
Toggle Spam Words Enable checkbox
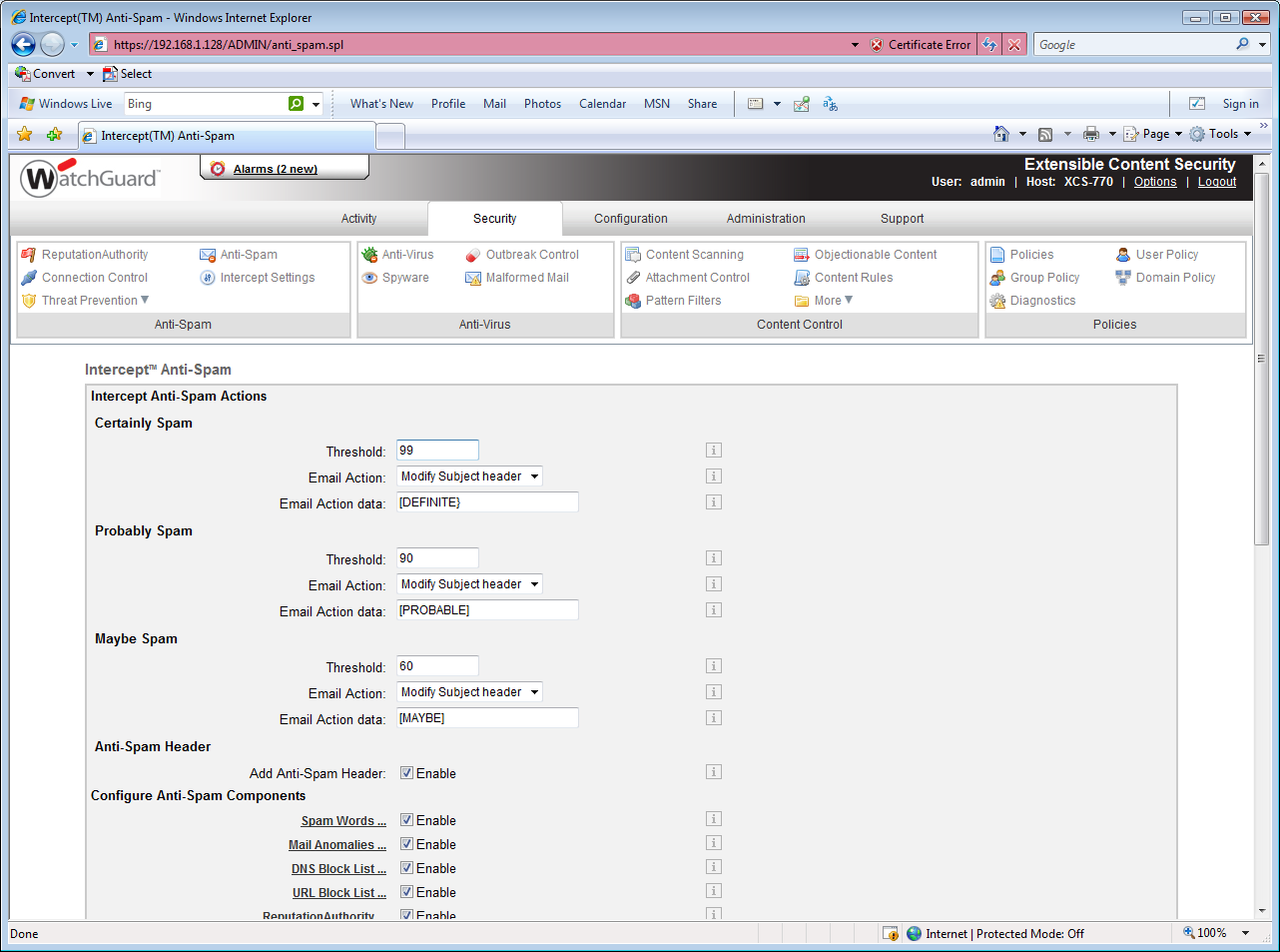[x=407, y=821]
